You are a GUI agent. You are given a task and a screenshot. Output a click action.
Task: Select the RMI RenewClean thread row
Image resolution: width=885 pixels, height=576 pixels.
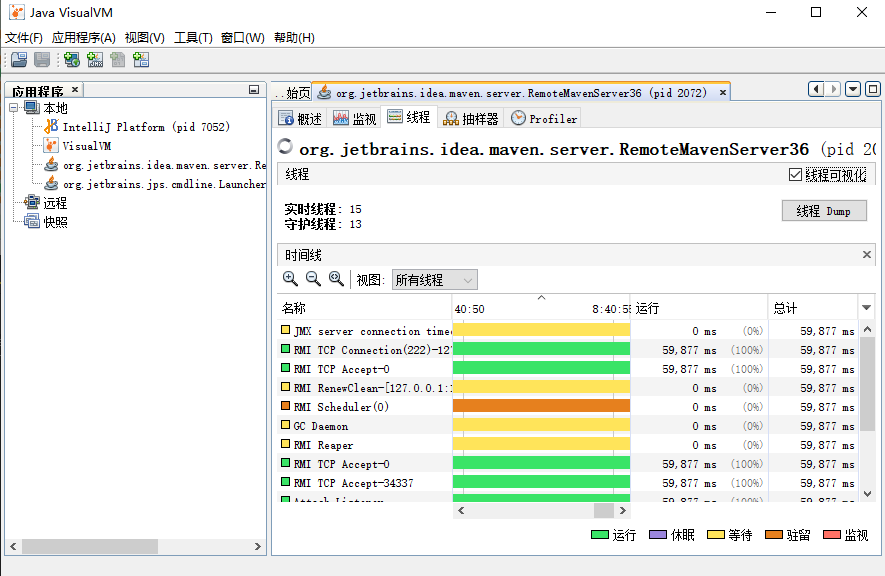pos(567,388)
